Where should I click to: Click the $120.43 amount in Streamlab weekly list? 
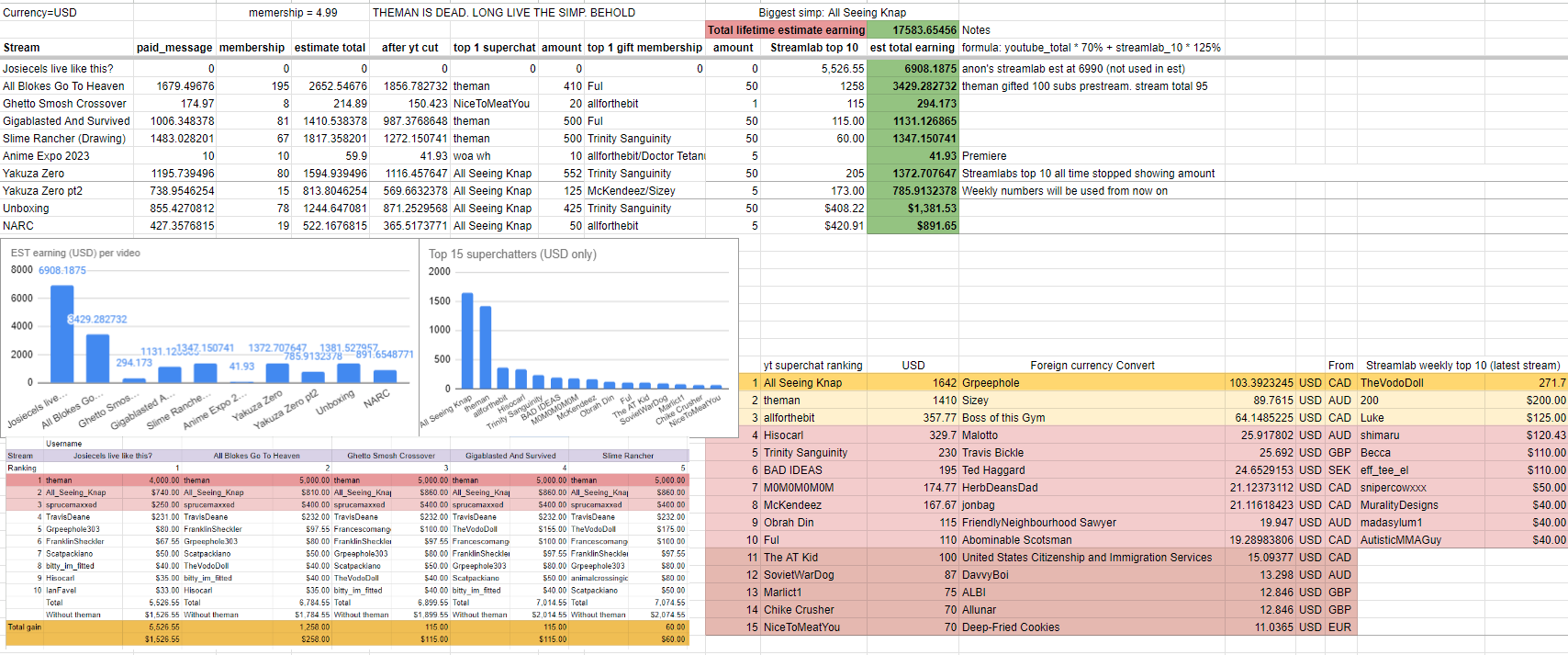[1546, 435]
